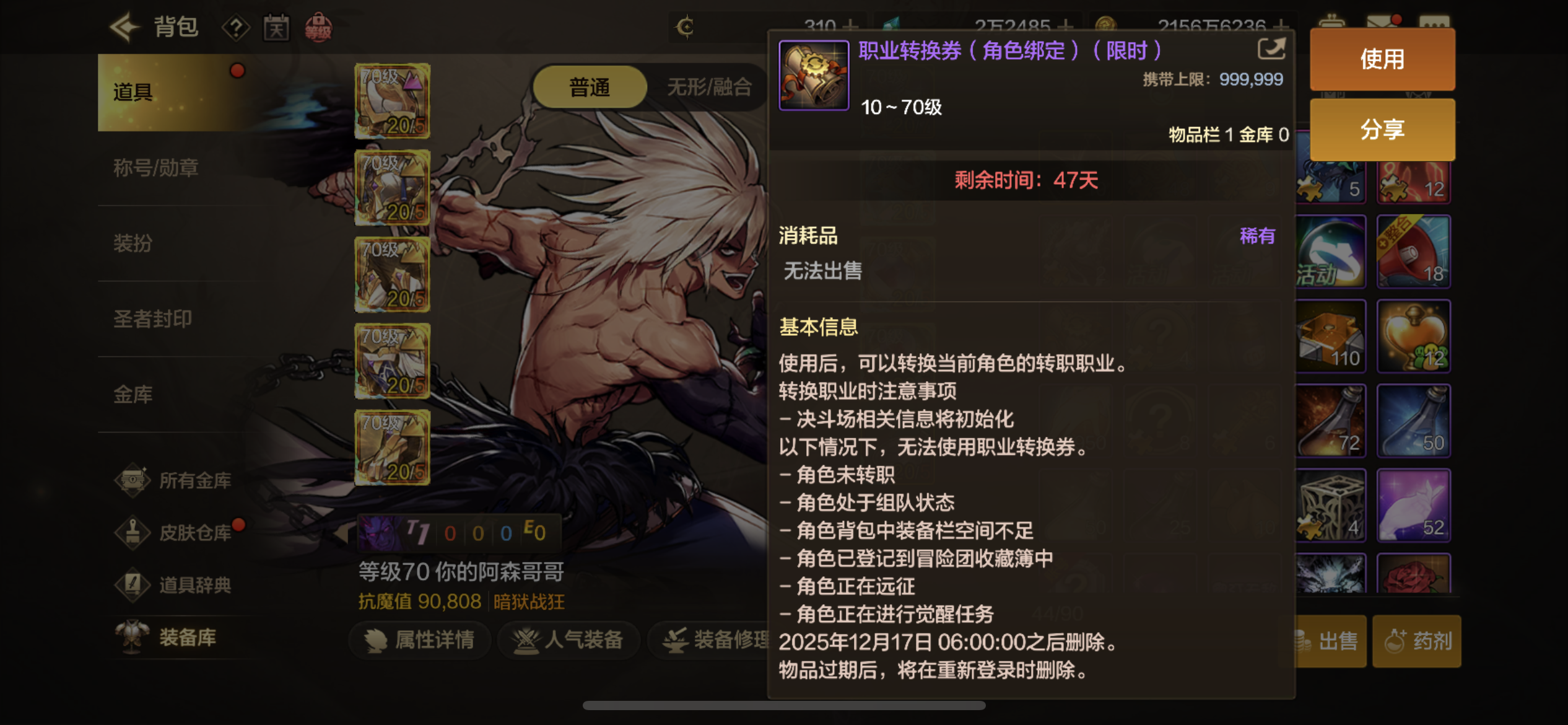Click the 属性详情 button
The image size is (1568, 725).
pos(420,639)
